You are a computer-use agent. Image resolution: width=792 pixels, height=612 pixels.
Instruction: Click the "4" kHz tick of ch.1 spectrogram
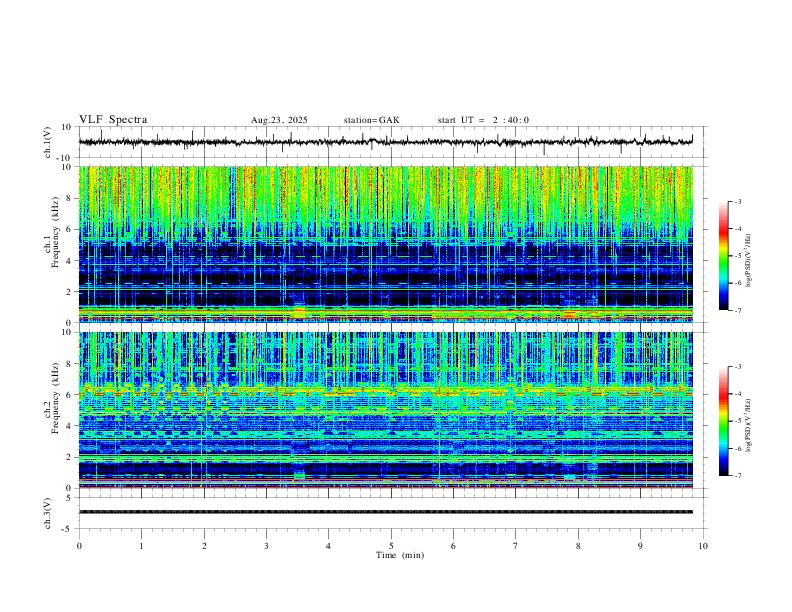(x=69, y=261)
